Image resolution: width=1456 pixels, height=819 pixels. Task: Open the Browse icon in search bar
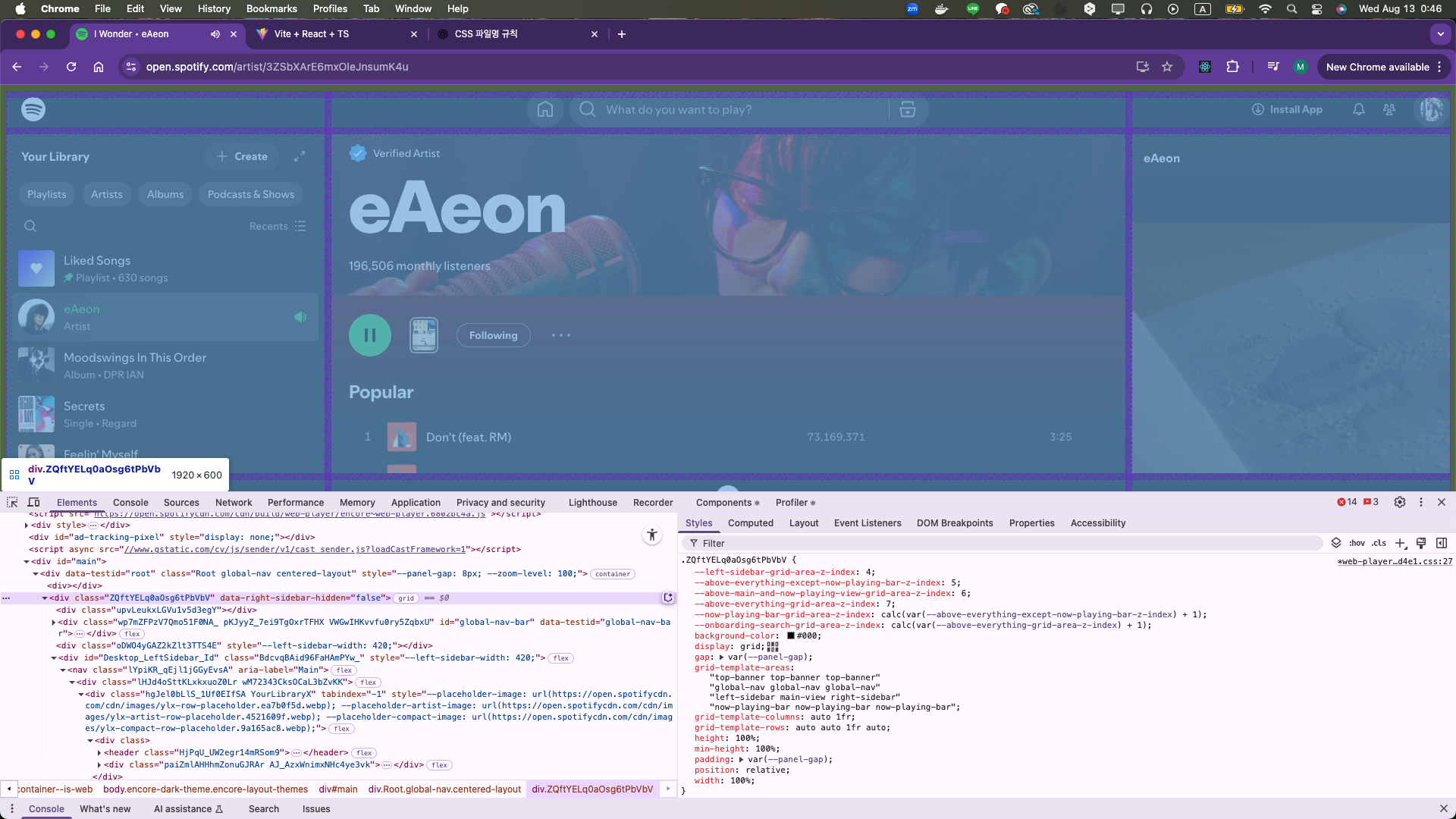pyautogui.click(x=907, y=110)
